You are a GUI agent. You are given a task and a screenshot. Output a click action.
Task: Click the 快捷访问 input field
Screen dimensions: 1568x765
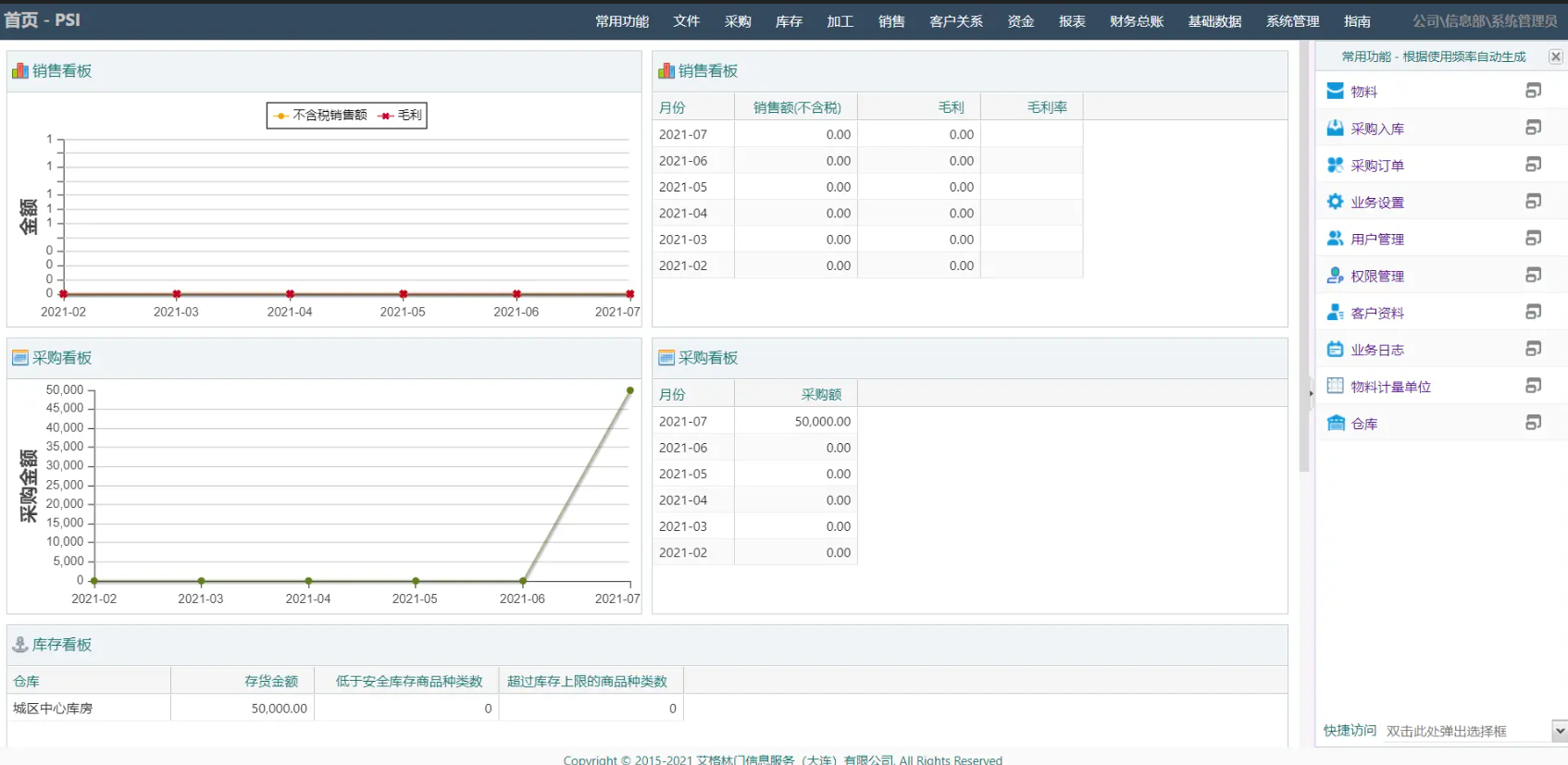[1466, 731]
